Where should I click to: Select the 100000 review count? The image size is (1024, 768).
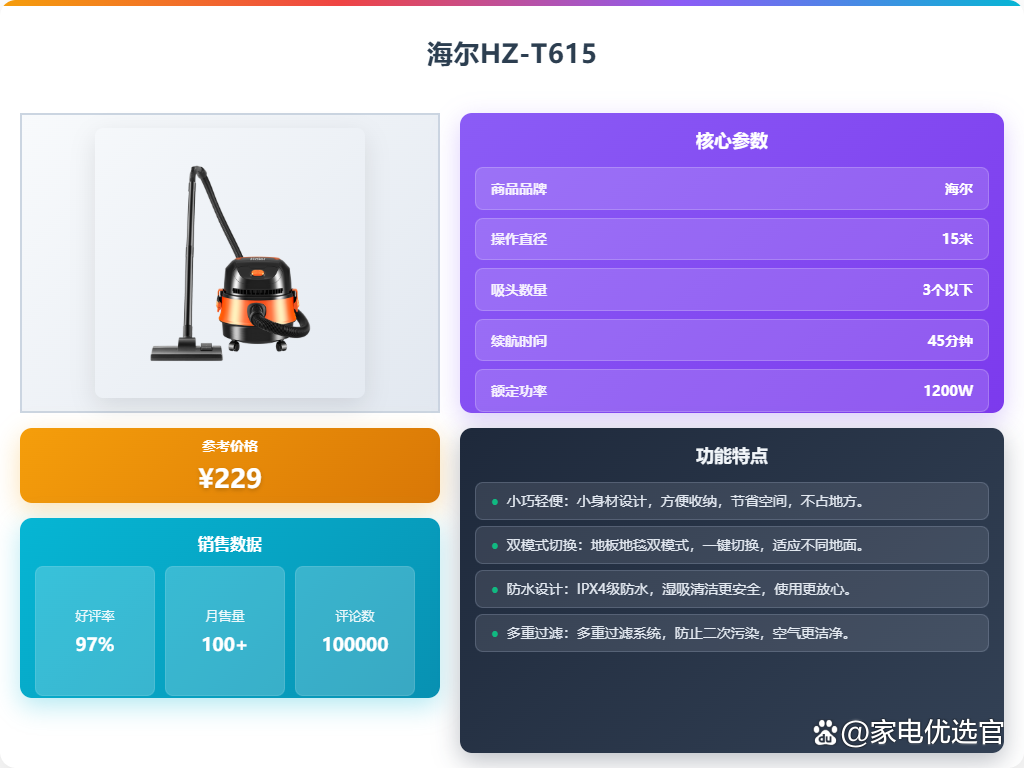pos(355,645)
